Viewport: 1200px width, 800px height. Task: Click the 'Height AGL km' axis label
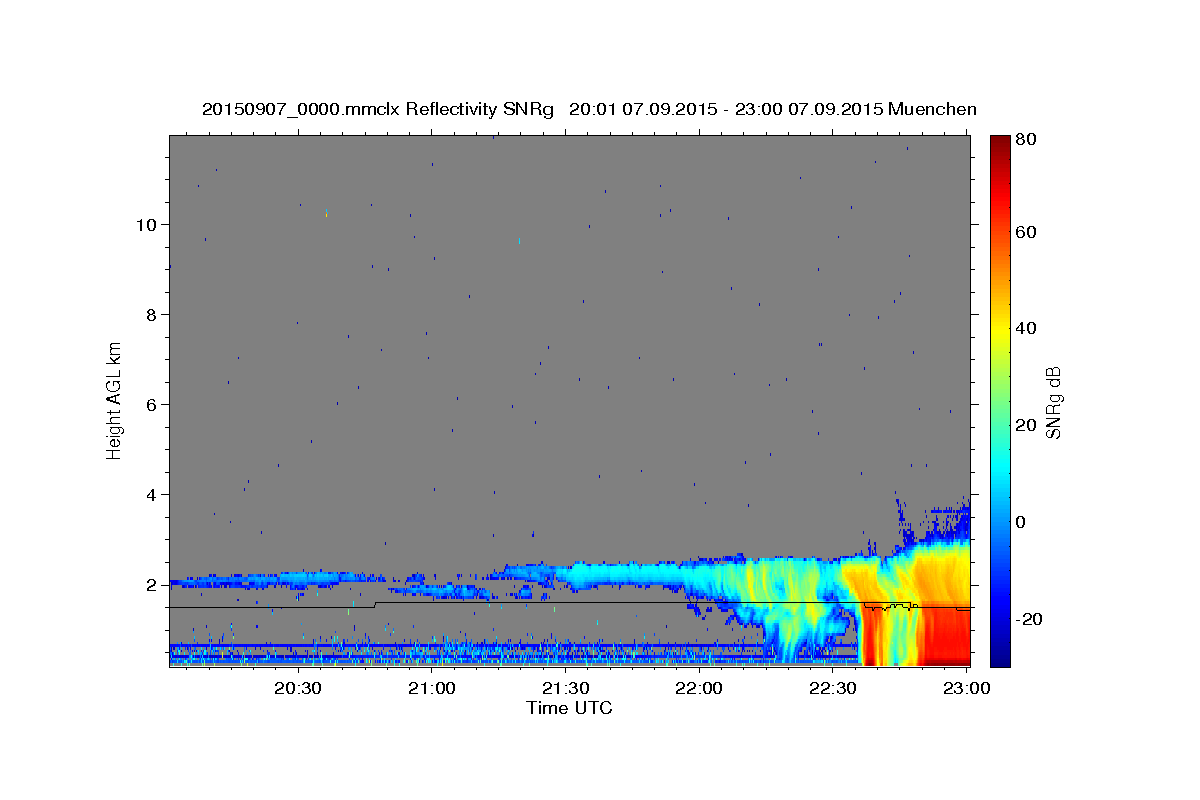(x=115, y=399)
